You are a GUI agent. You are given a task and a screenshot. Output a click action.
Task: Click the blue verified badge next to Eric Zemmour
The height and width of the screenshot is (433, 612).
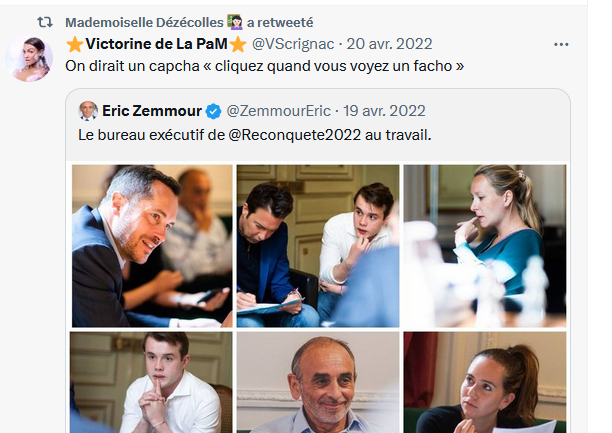pos(213,111)
